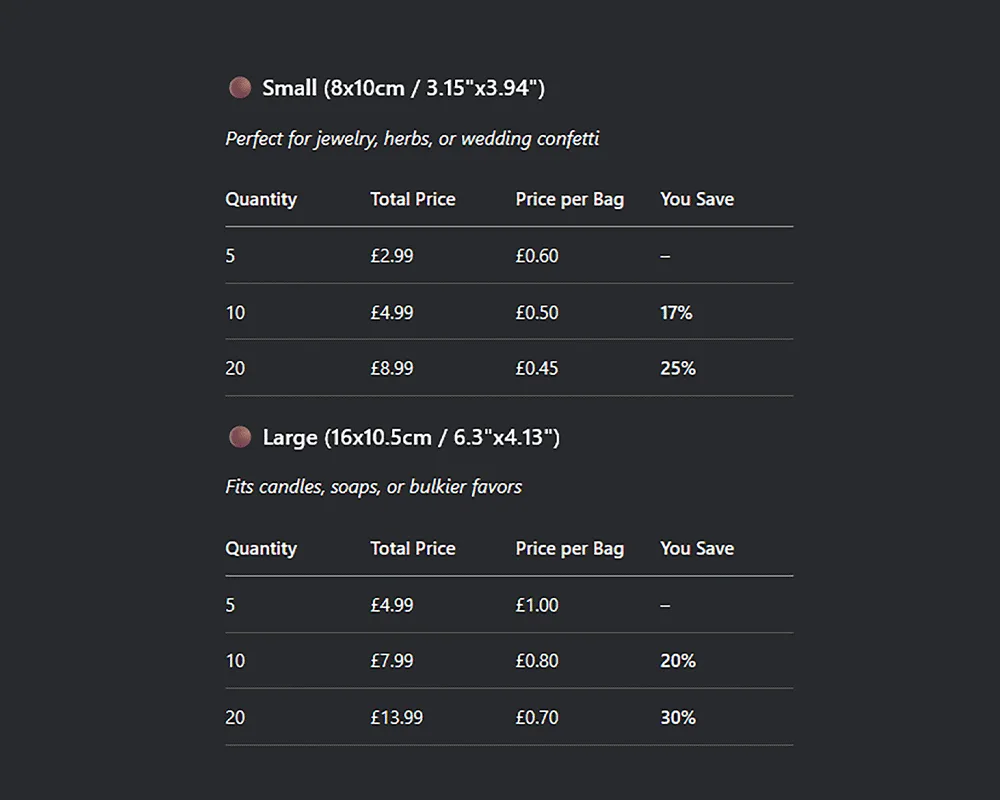
Task: Select the £2.99 total price cell
Action: click(x=391, y=256)
